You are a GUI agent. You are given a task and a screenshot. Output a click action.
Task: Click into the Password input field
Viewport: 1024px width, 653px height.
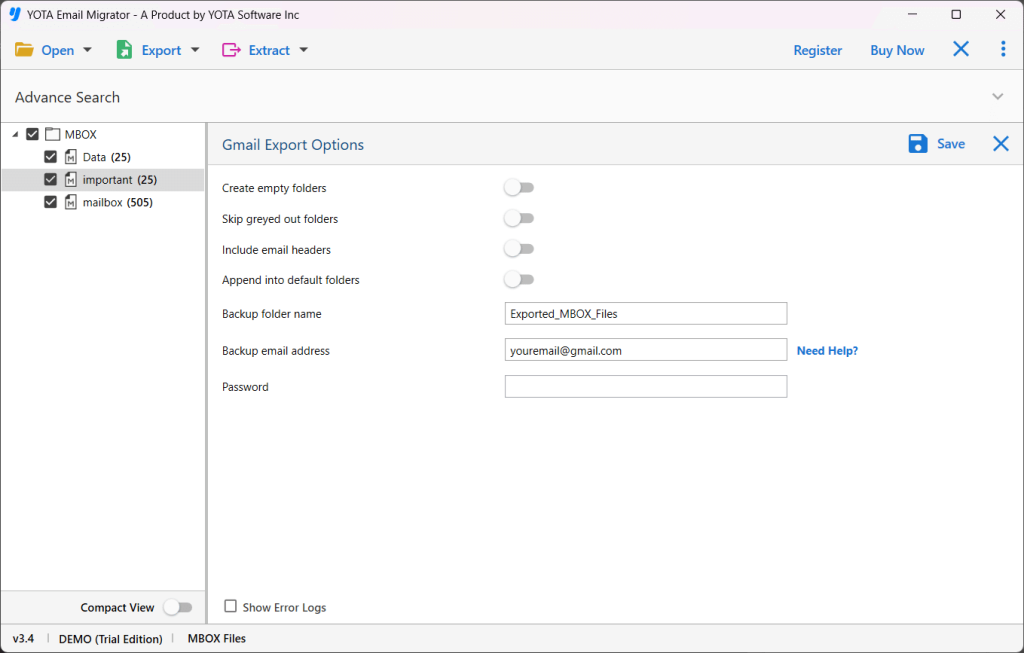pos(645,387)
